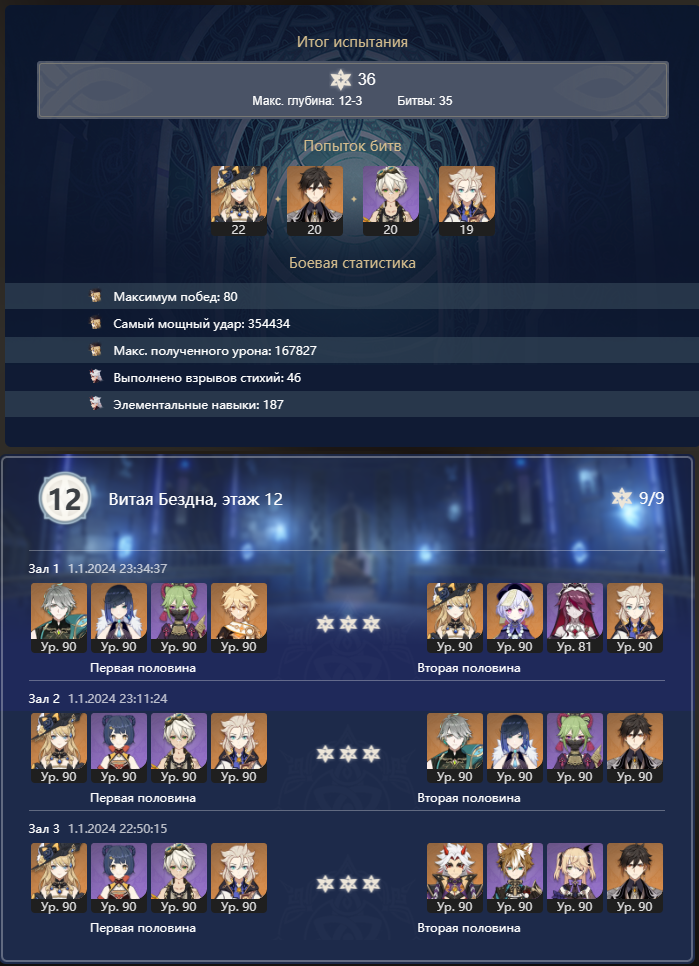Click the Зал 2 timestamp 1.1.2024 23:11:24
Image resolution: width=699 pixels, height=966 pixels.
click(118, 699)
